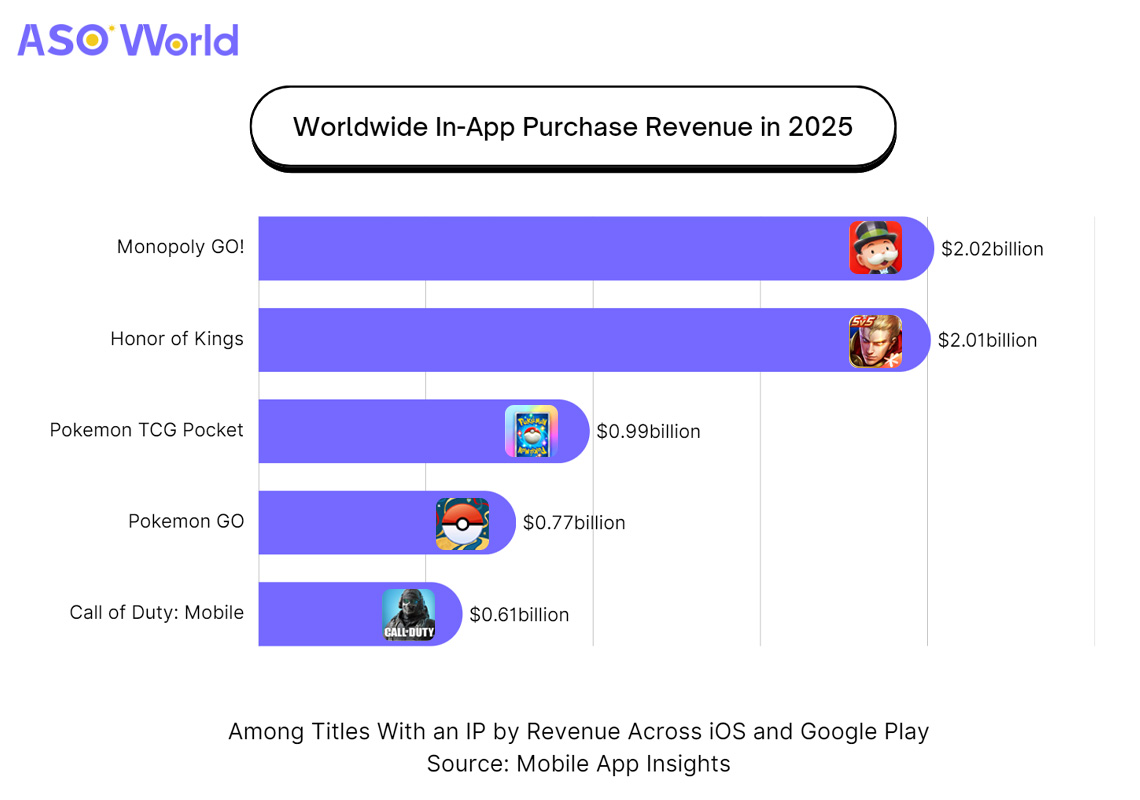Click the chart title box
Viewport: 1140px width, 800px height.
[572, 127]
